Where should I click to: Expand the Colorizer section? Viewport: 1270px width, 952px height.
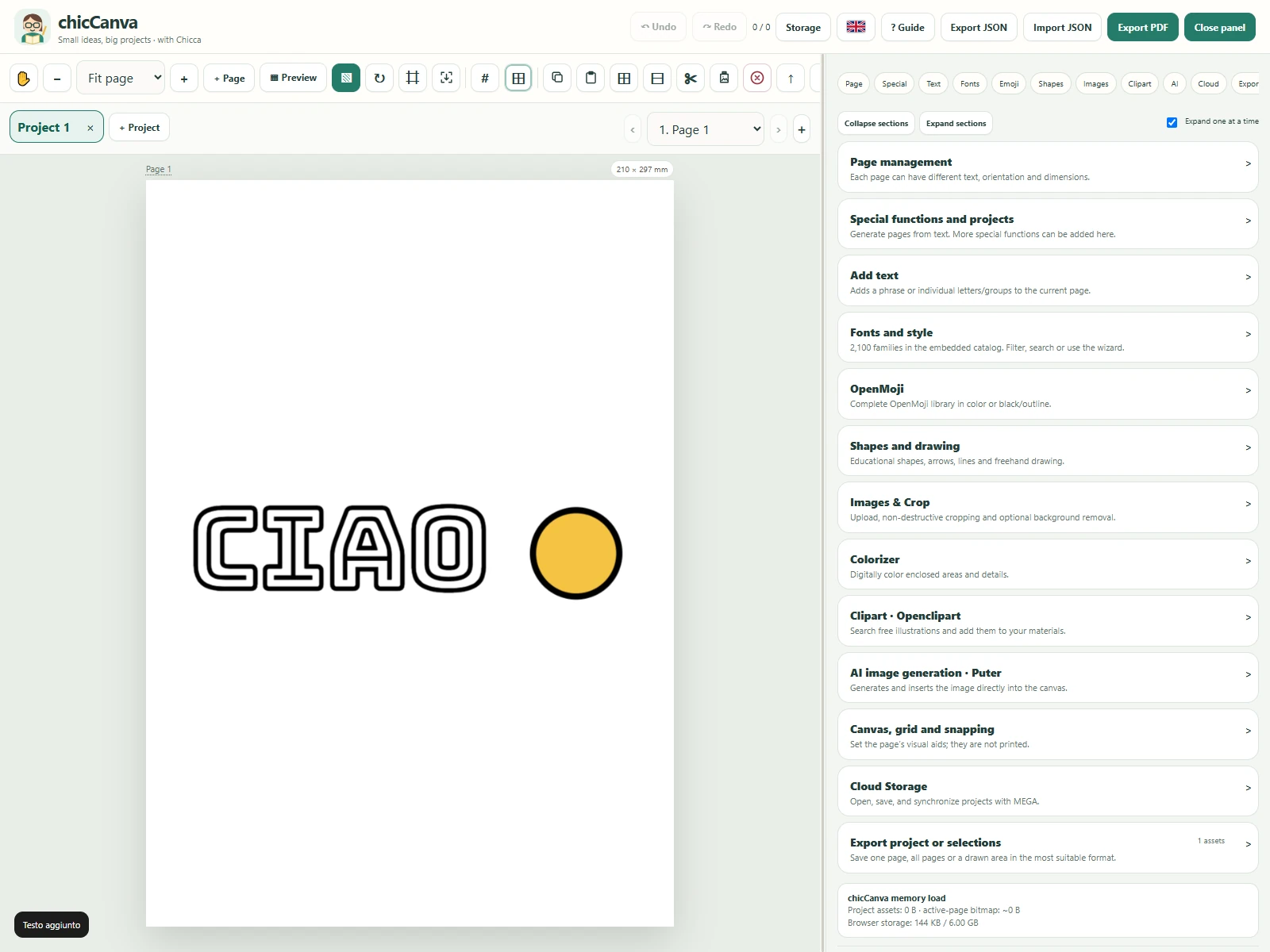pos(1048,565)
